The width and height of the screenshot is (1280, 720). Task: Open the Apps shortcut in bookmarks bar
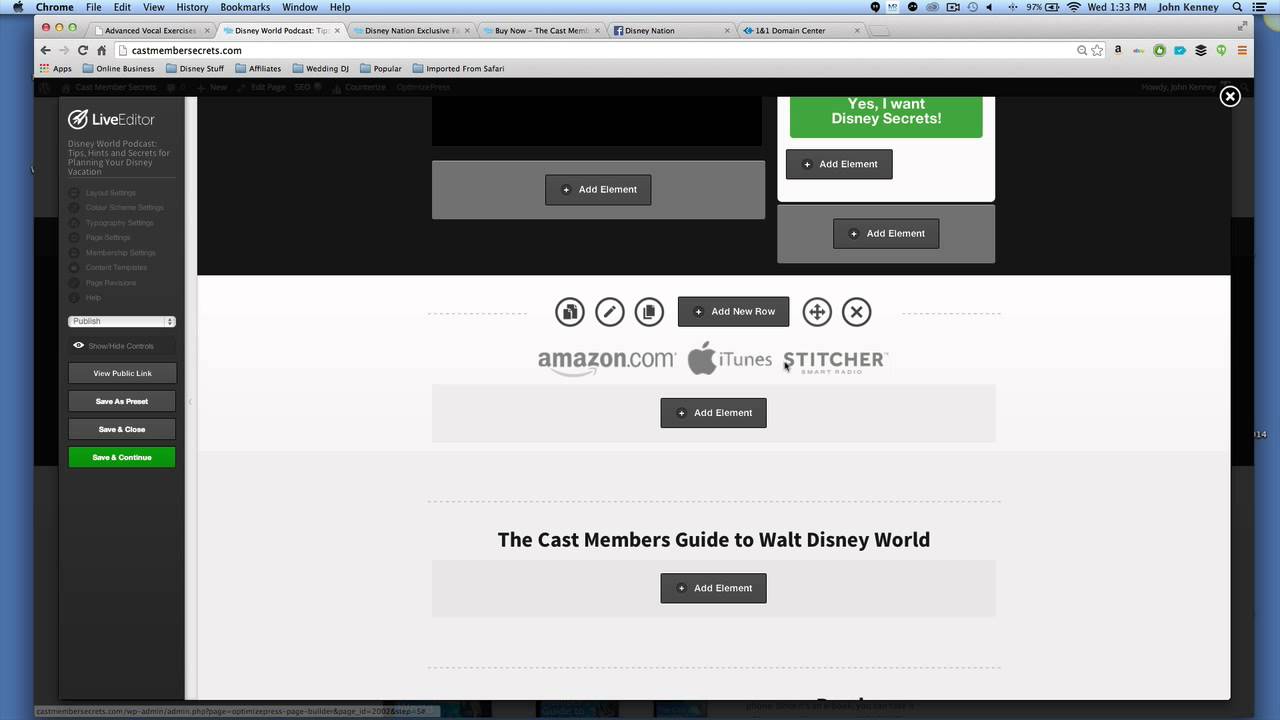(55, 69)
